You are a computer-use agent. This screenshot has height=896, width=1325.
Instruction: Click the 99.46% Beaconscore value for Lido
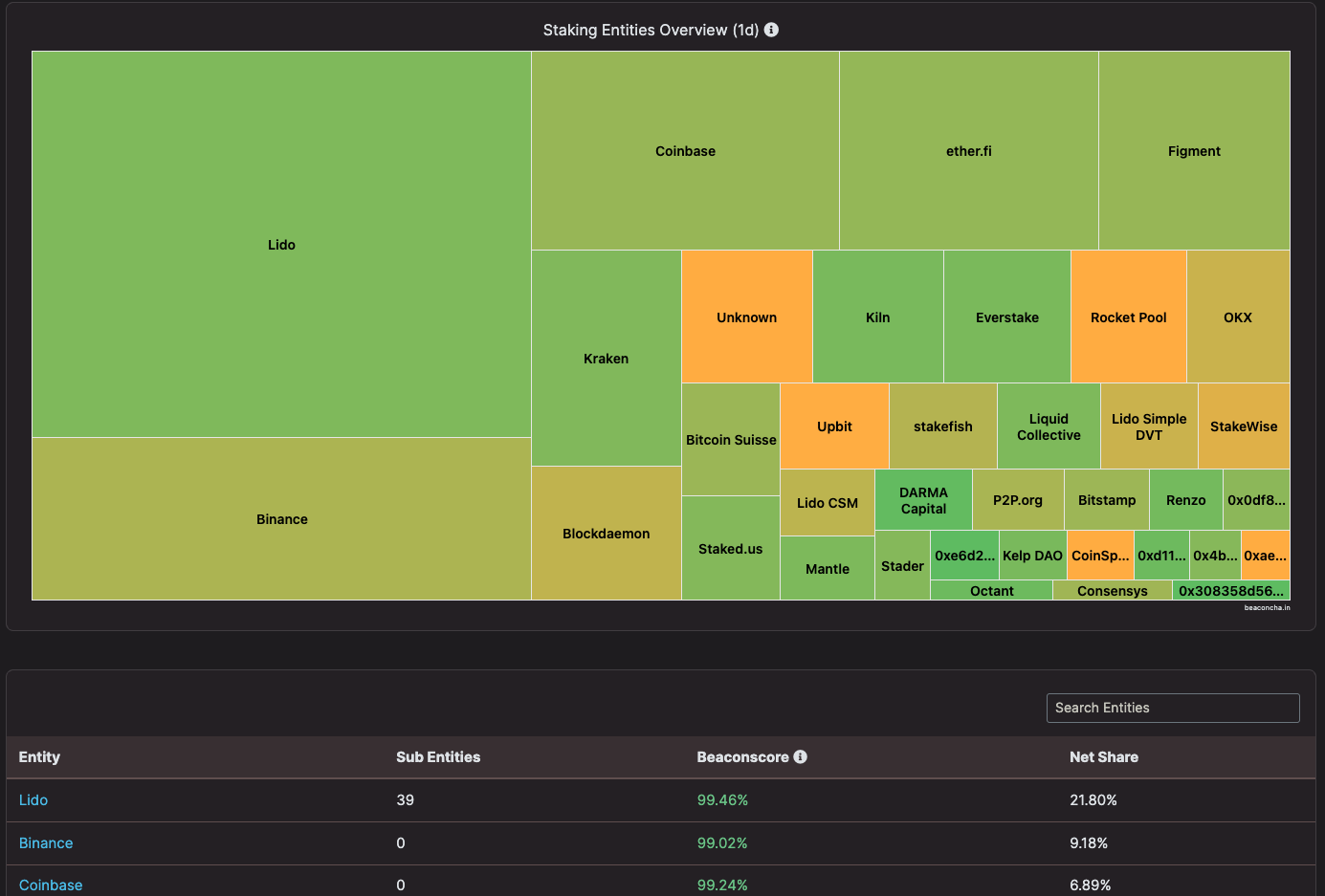coord(722,800)
